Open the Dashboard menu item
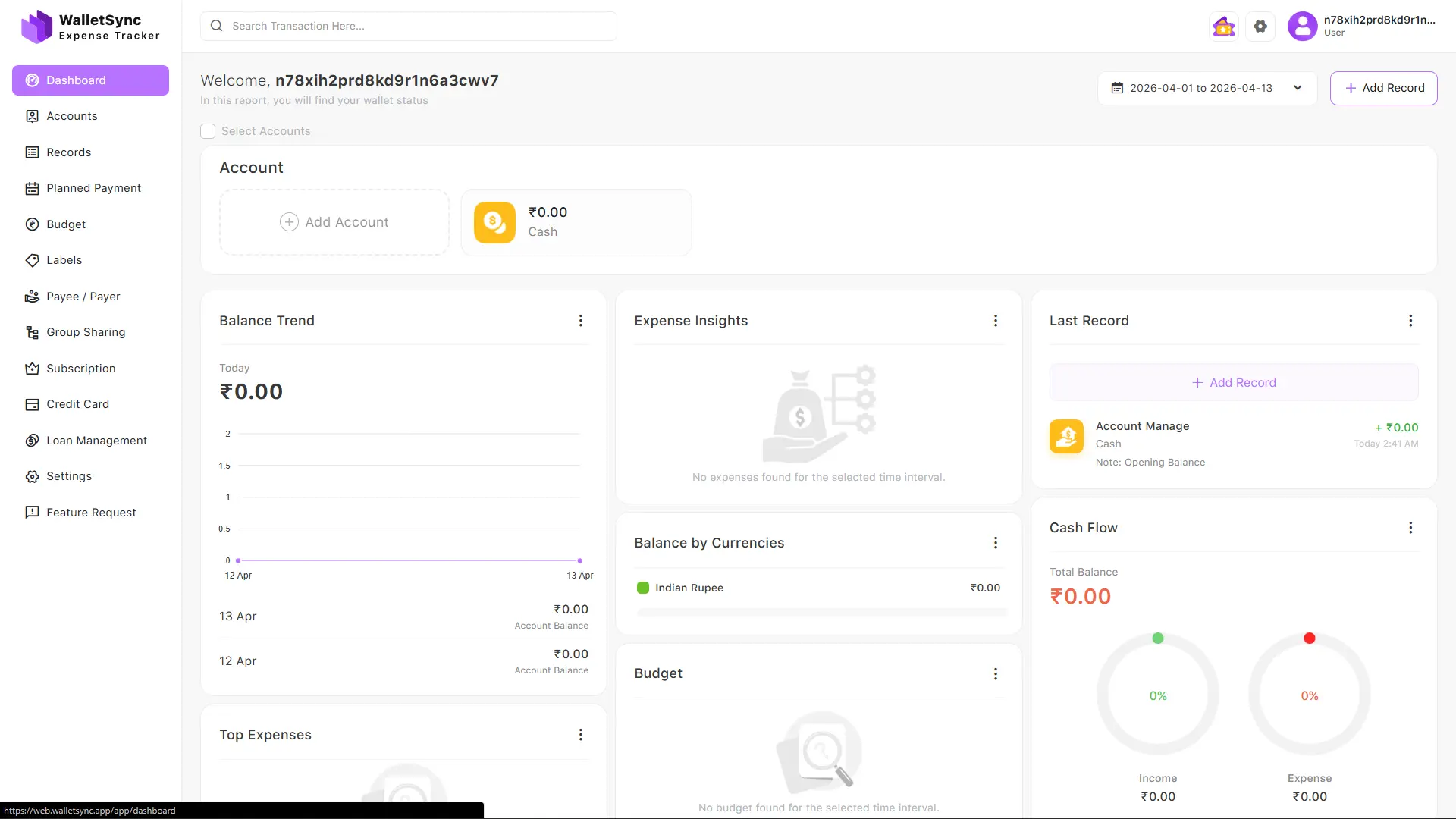 coord(90,80)
